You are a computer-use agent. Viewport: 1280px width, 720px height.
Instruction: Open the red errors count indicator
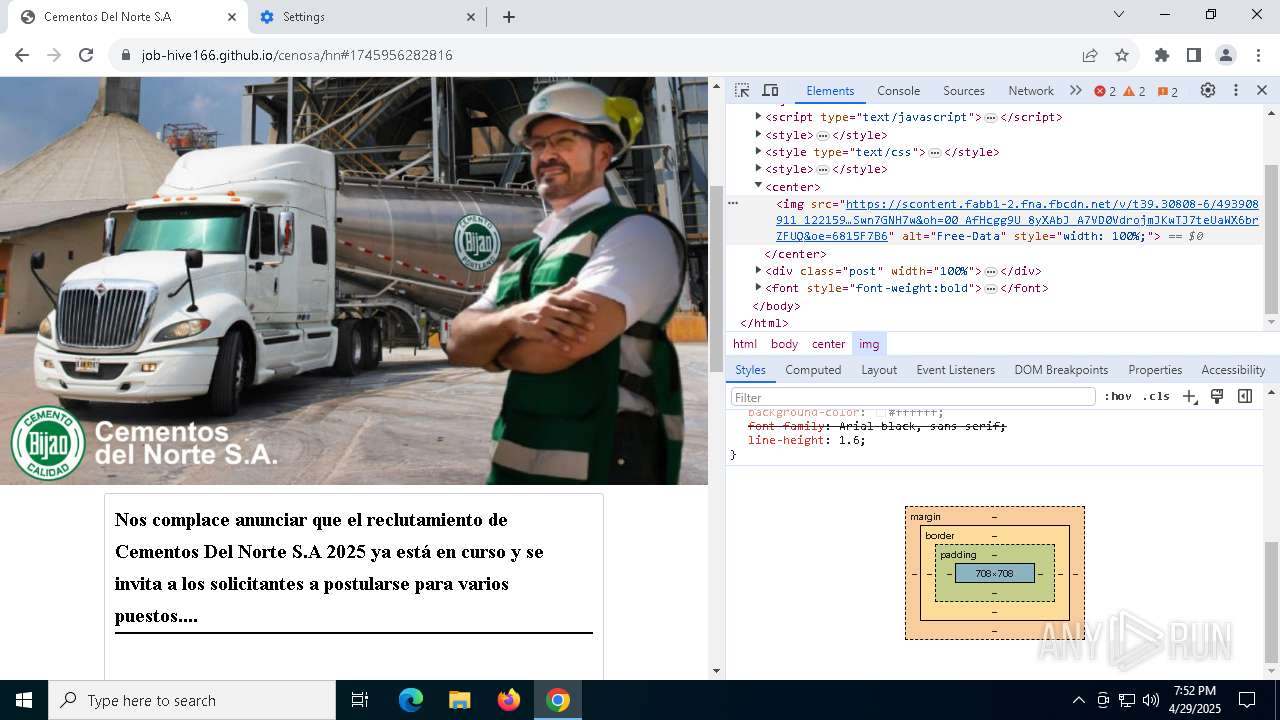(x=1105, y=91)
